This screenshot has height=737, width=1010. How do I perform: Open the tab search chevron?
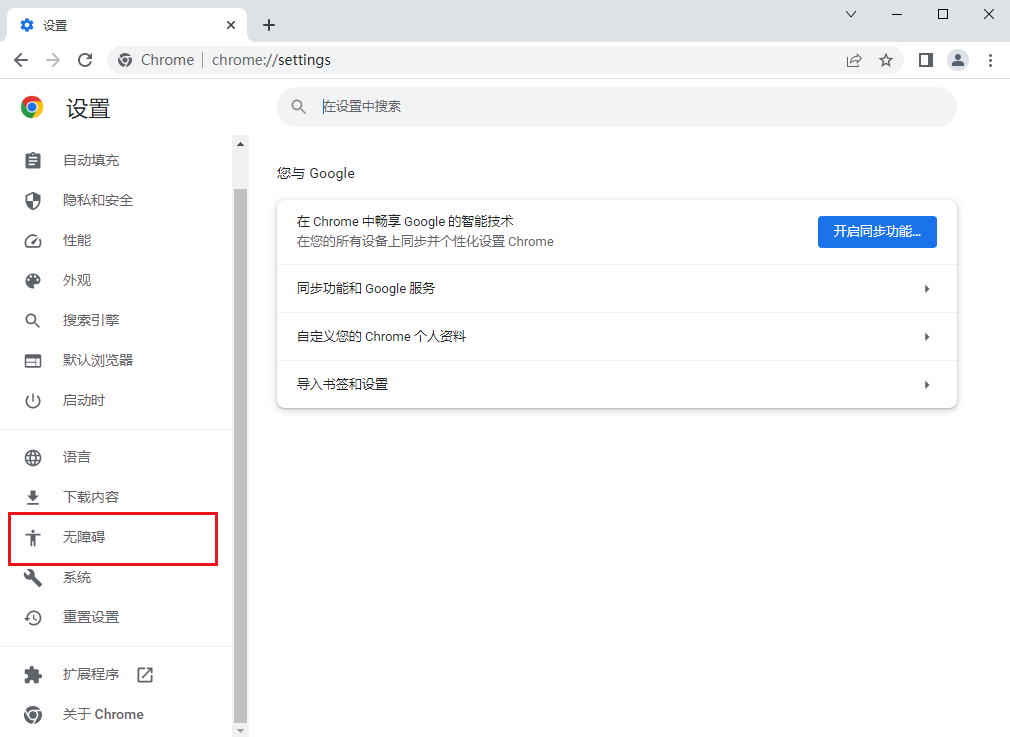[x=851, y=14]
